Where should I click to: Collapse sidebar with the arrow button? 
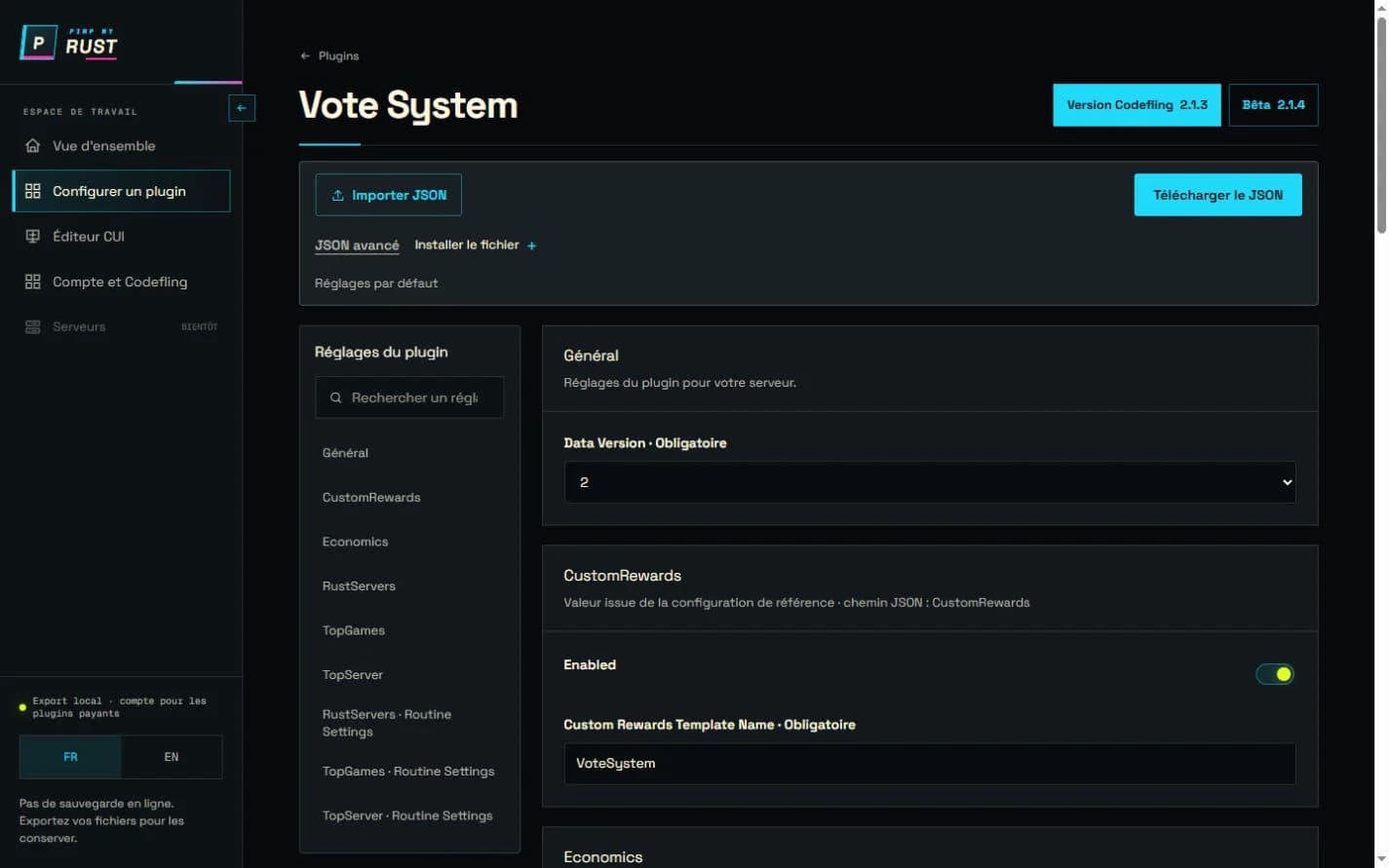[242, 108]
